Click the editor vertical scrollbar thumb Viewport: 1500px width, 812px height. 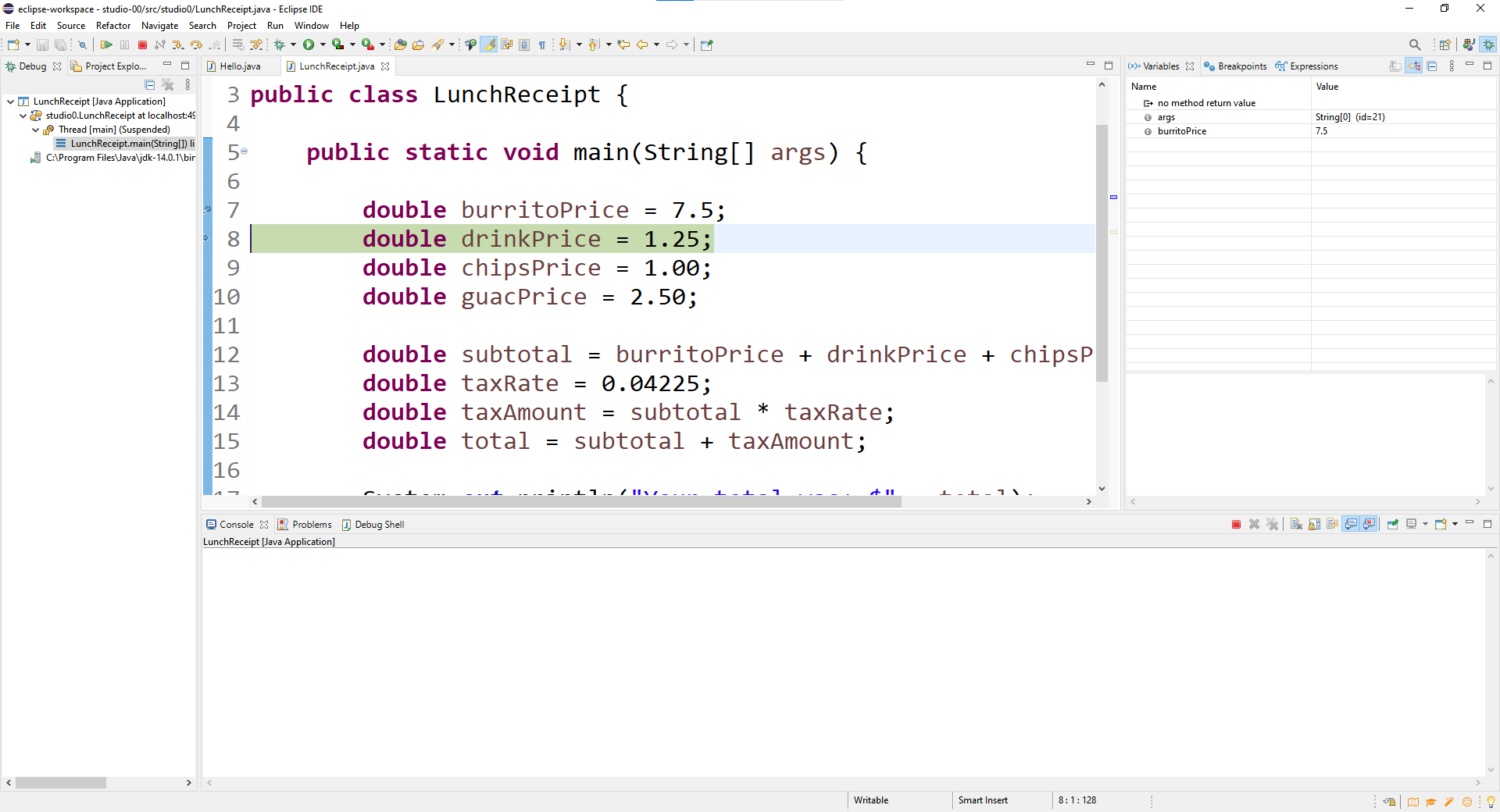click(x=1102, y=253)
